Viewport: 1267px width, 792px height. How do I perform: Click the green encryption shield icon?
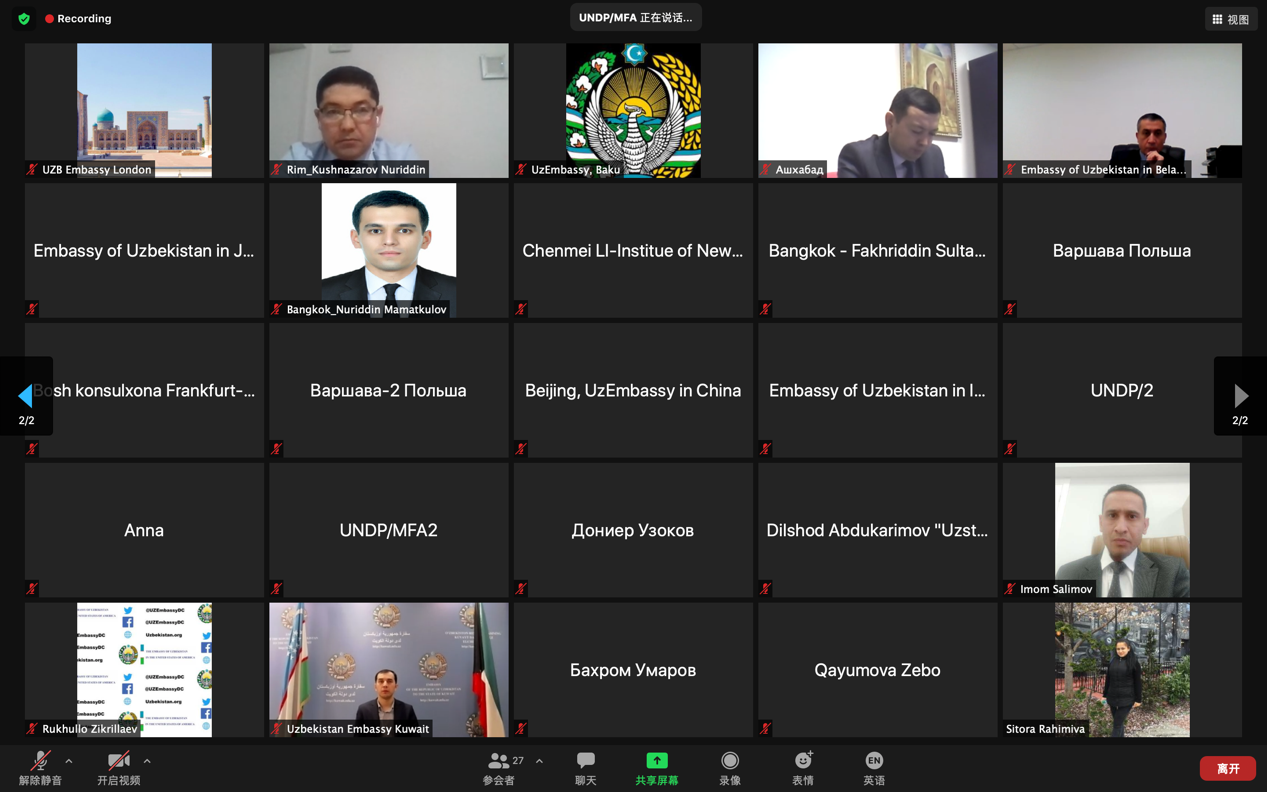(x=24, y=19)
